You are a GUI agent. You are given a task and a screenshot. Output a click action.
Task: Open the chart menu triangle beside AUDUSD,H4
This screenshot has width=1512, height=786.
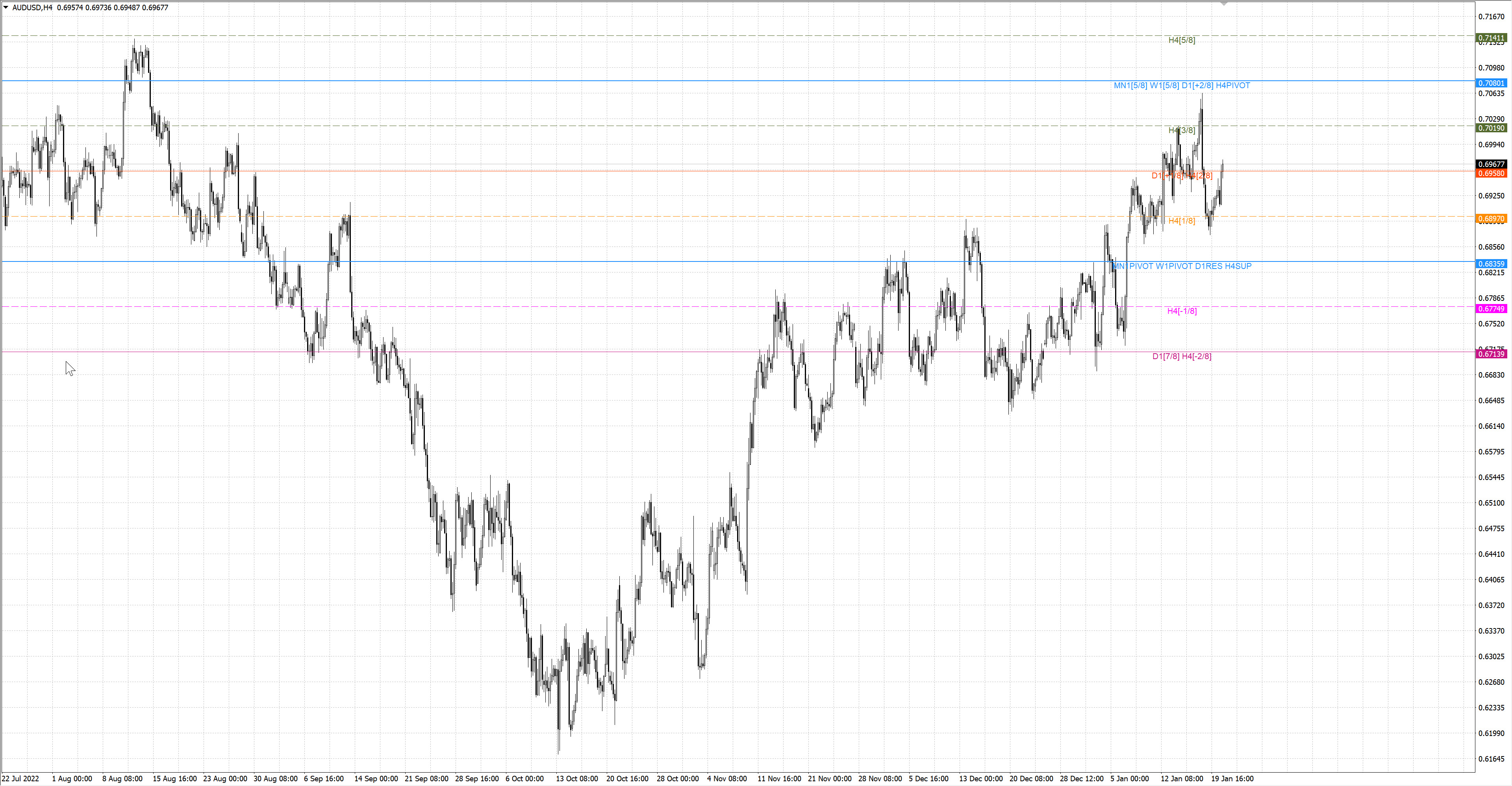(6, 7)
